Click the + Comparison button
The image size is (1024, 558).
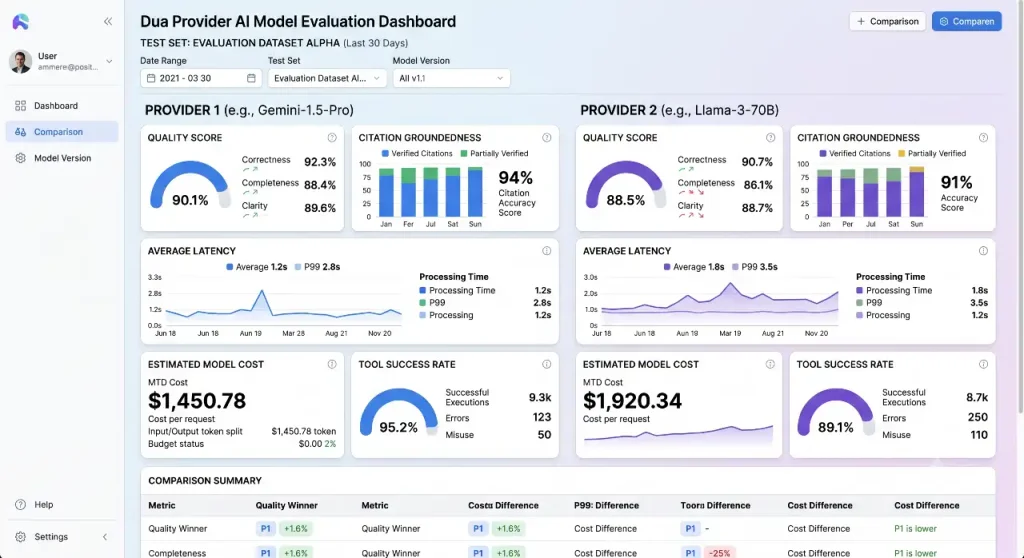[887, 22]
